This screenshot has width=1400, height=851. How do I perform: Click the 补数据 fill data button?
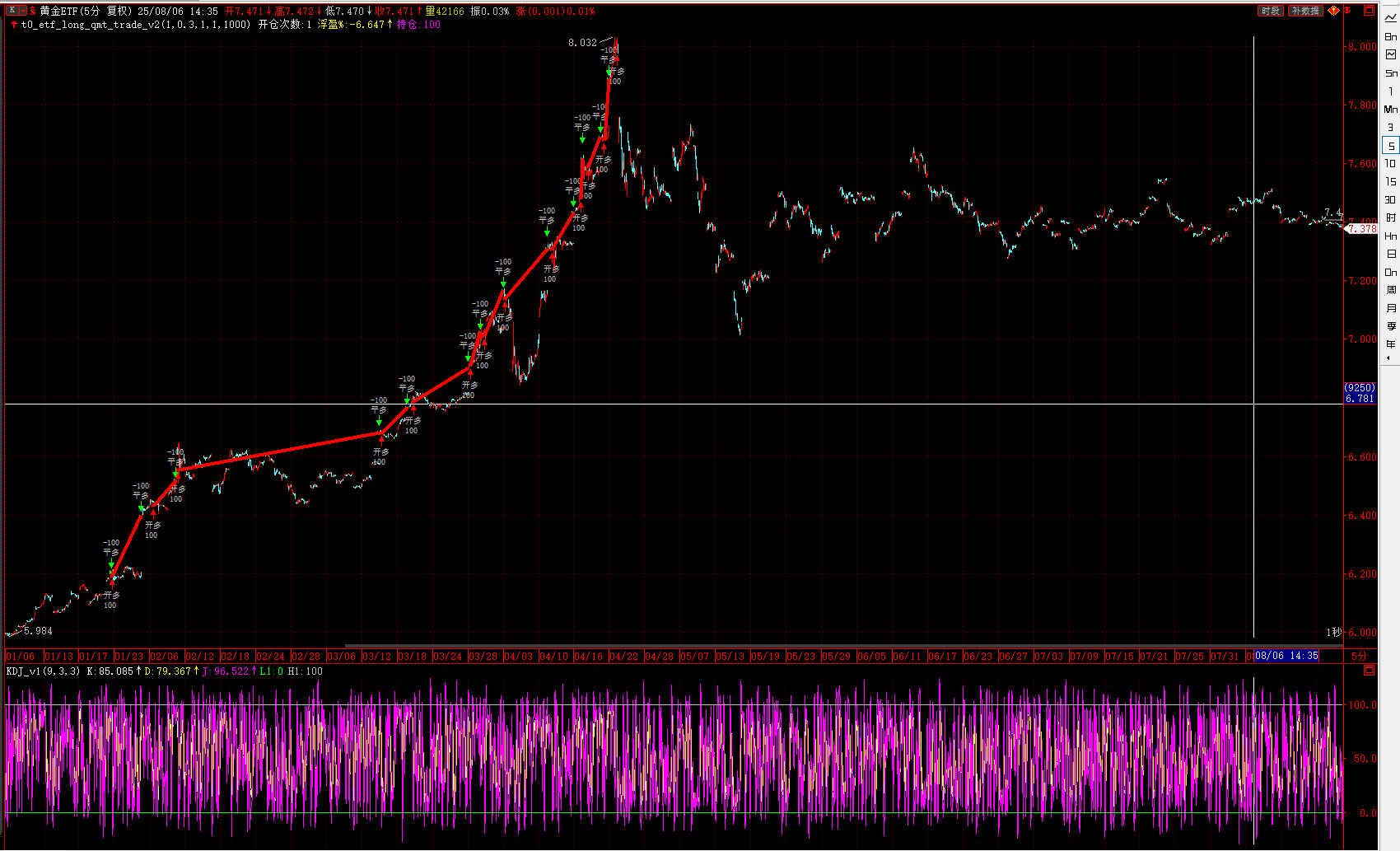pos(1305,11)
